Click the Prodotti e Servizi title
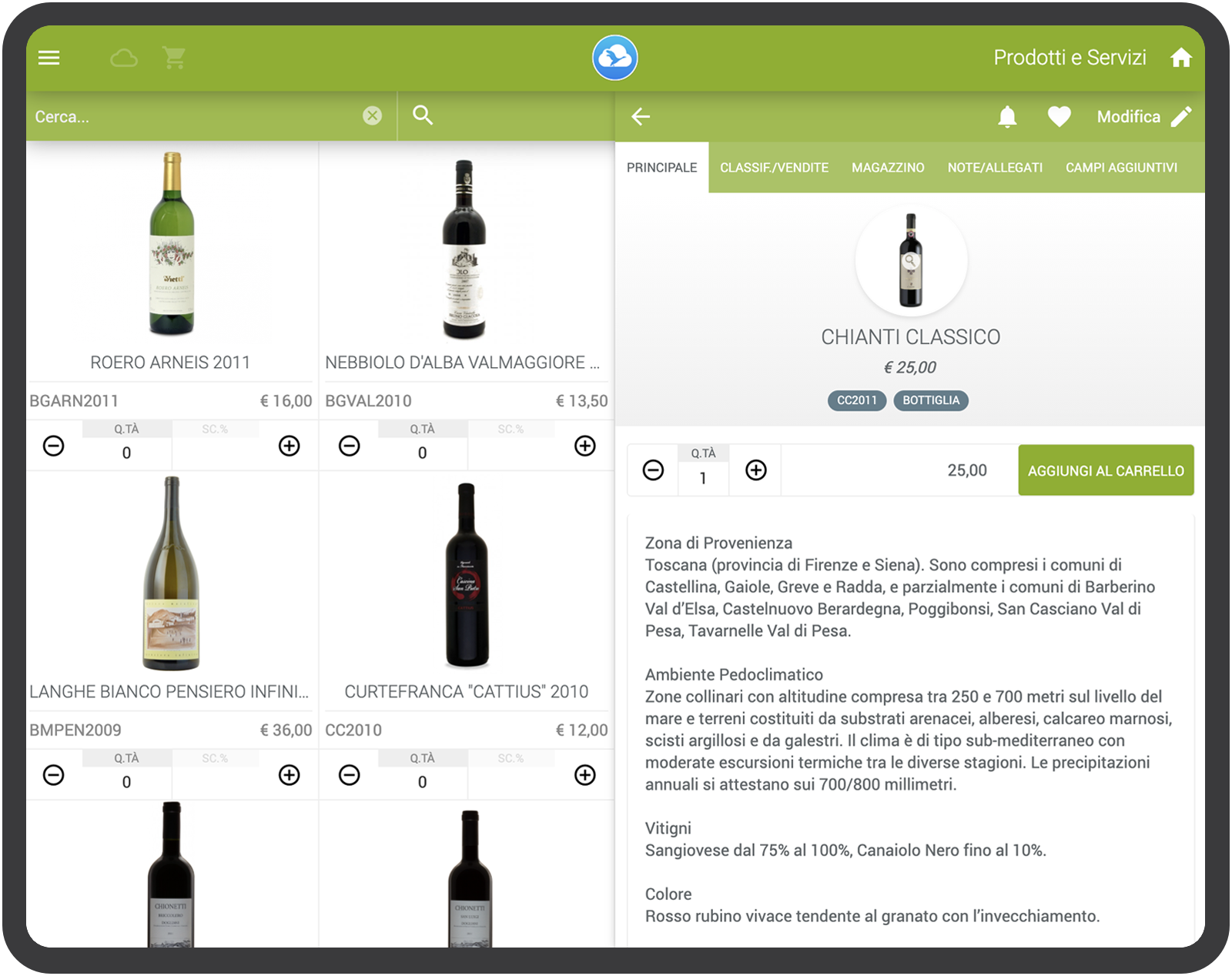The image size is (1232, 976). pyautogui.click(x=1070, y=58)
